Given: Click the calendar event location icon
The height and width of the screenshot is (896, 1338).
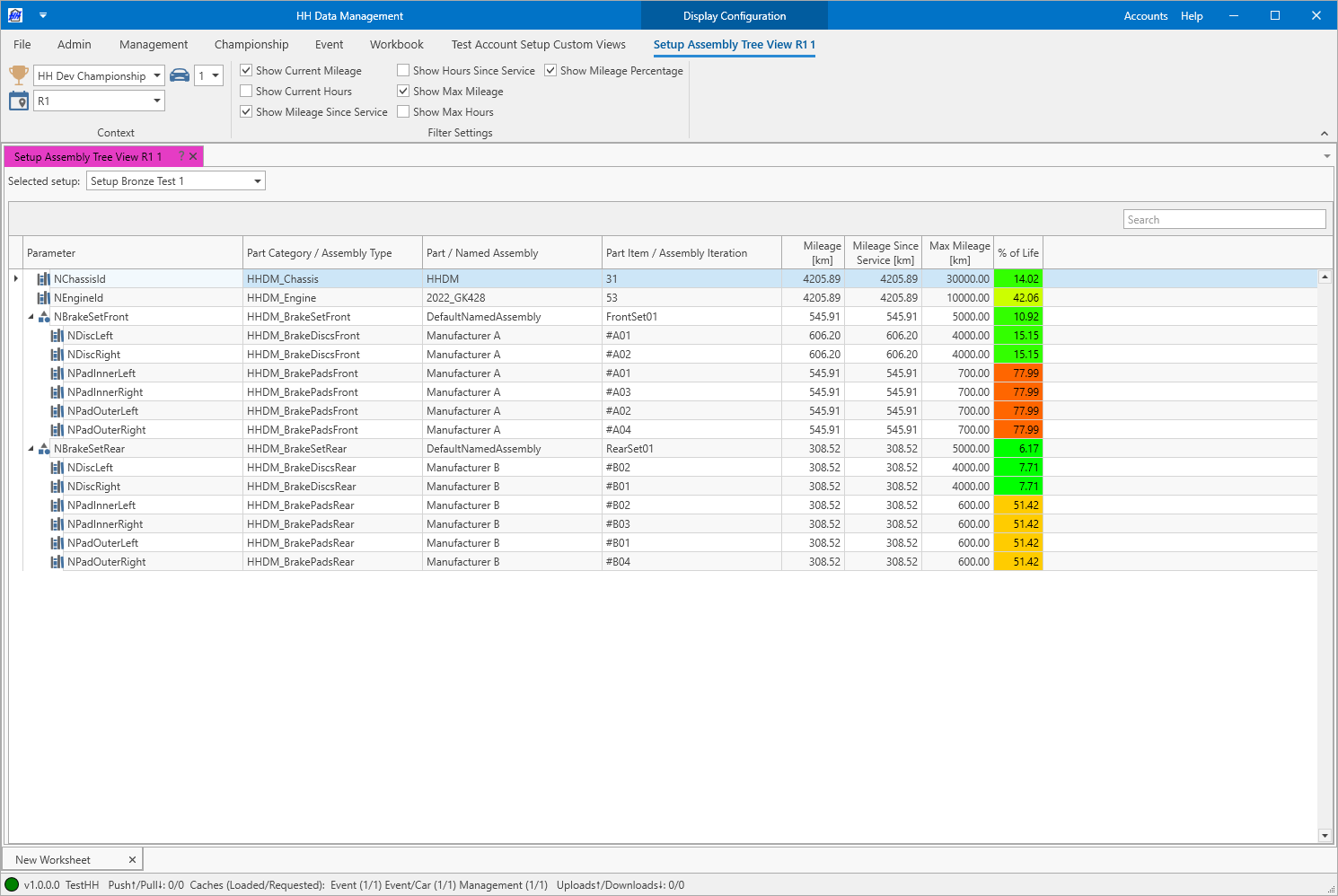Looking at the screenshot, I should click(18, 101).
